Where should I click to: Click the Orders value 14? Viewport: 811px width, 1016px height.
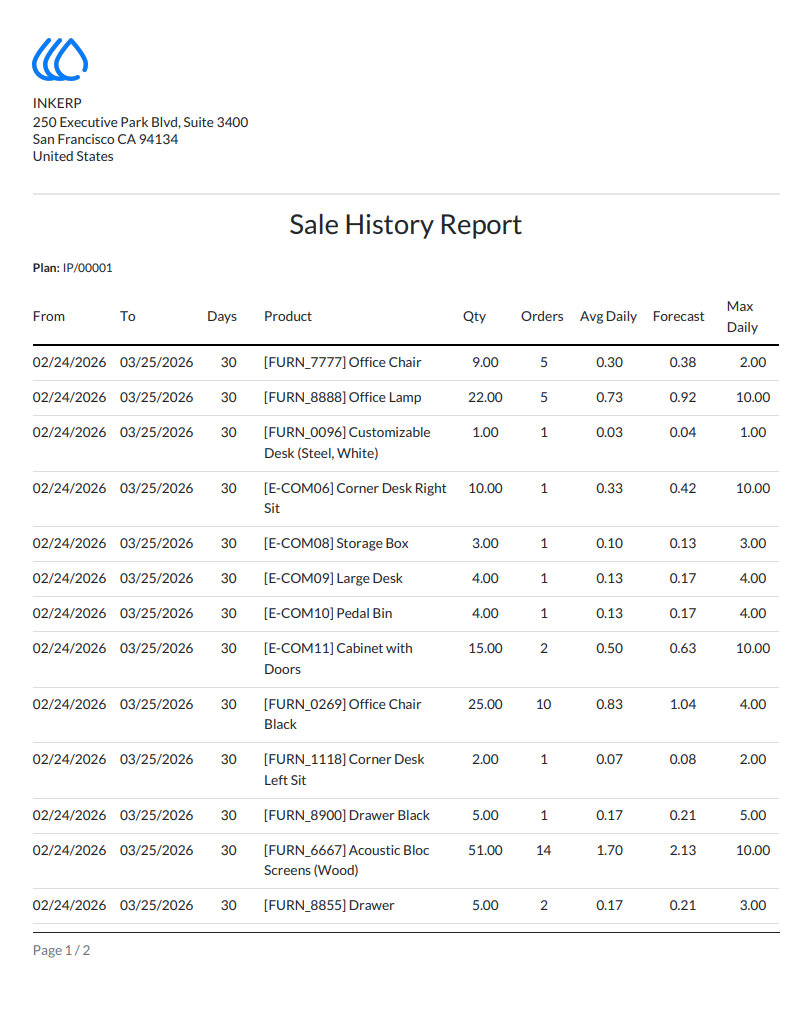tap(543, 850)
